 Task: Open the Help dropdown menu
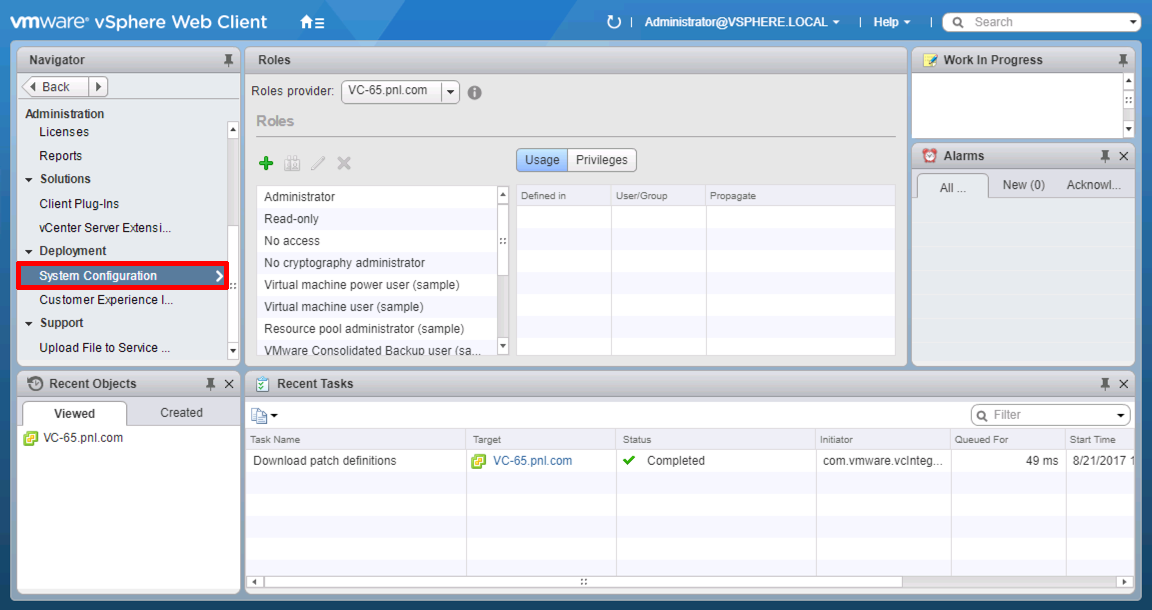pyautogui.click(x=891, y=22)
